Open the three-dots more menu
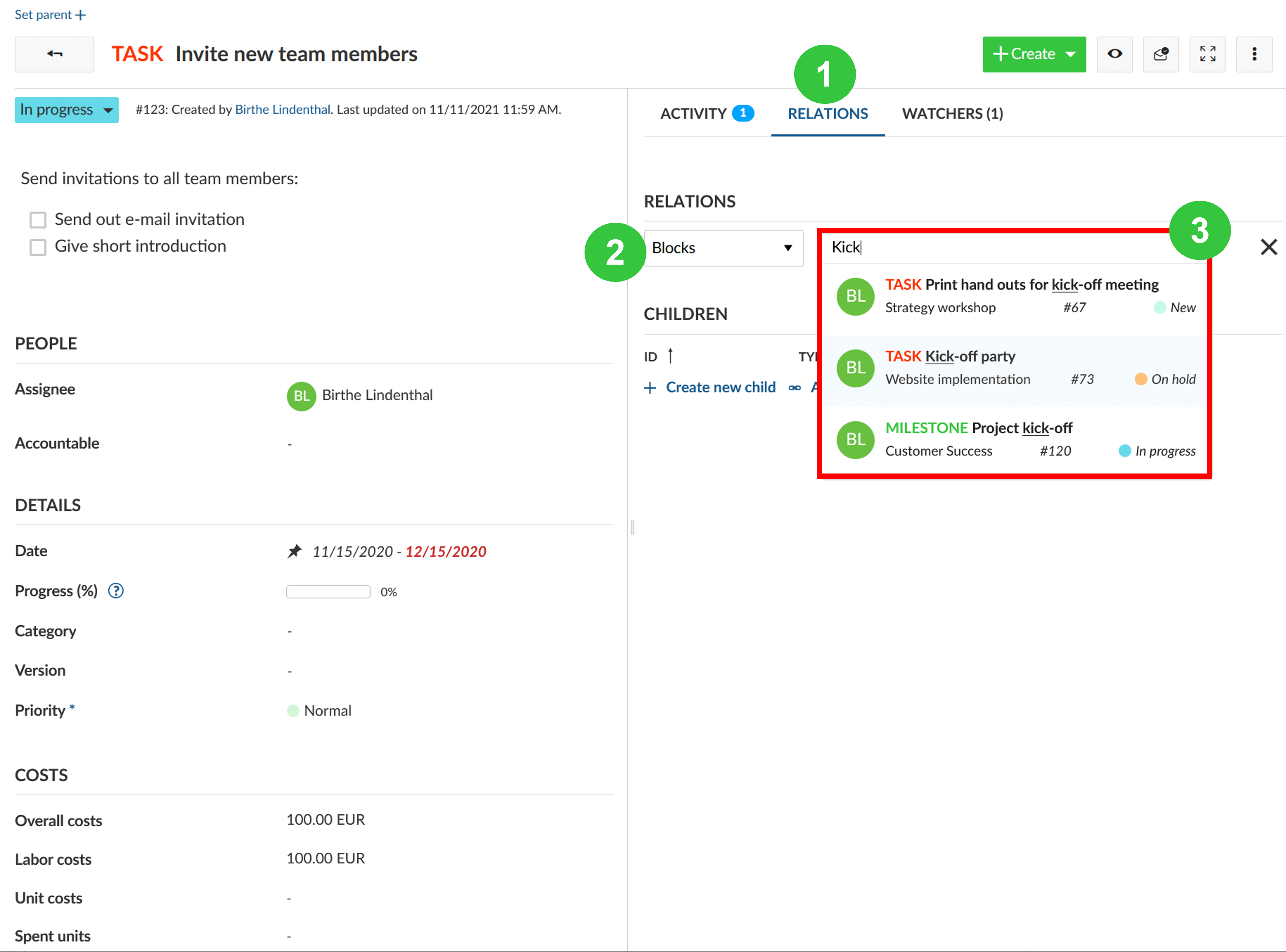Screen dimensions: 1286x952 [x=1254, y=54]
